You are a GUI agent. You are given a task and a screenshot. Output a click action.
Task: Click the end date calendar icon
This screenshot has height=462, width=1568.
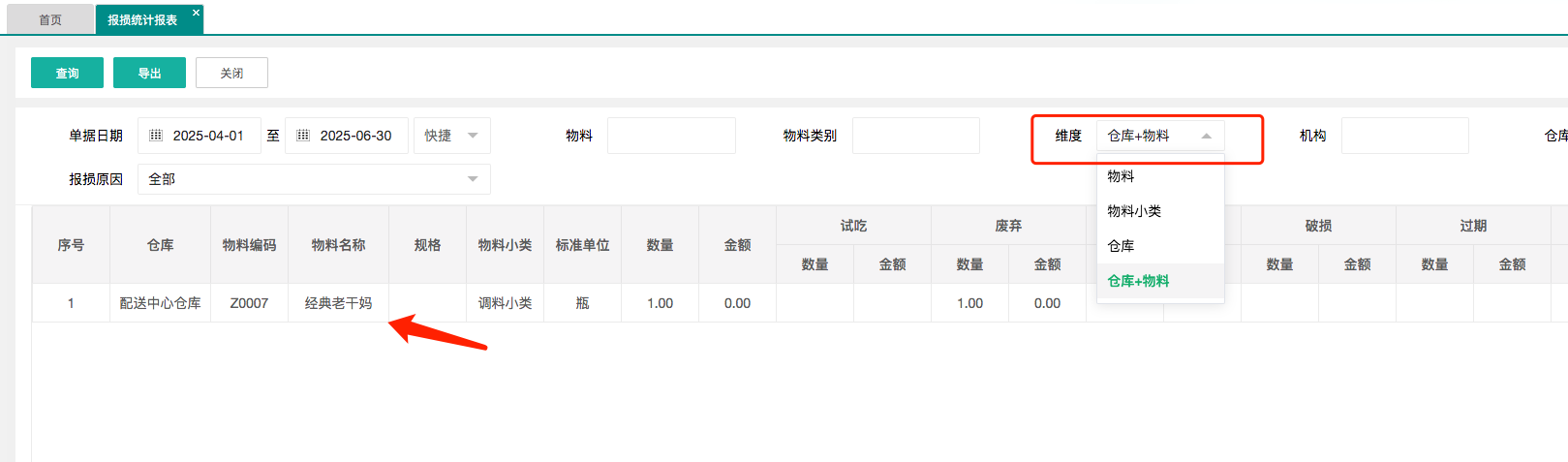[x=303, y=136]
